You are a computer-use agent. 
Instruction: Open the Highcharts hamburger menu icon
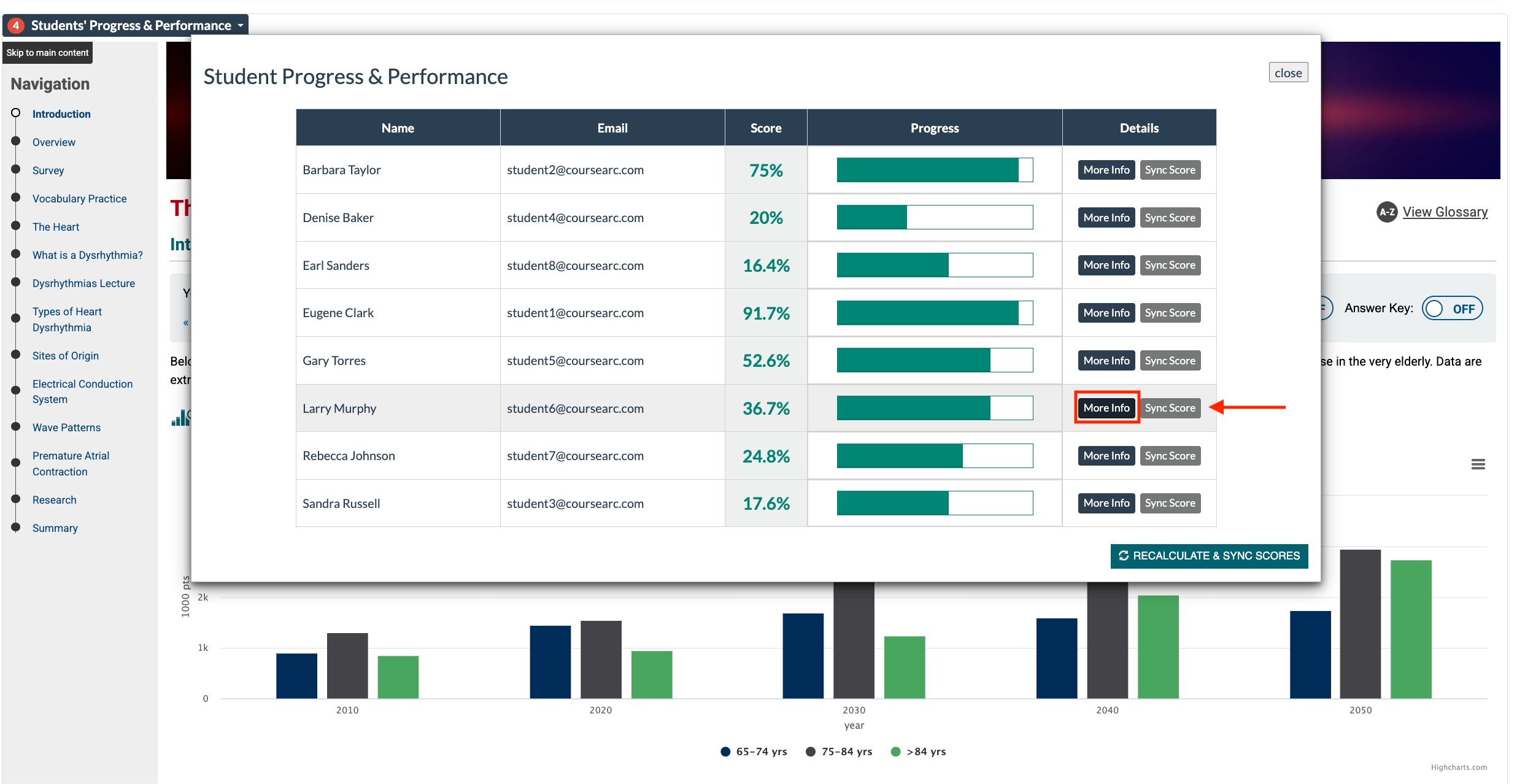[1478, 464]
